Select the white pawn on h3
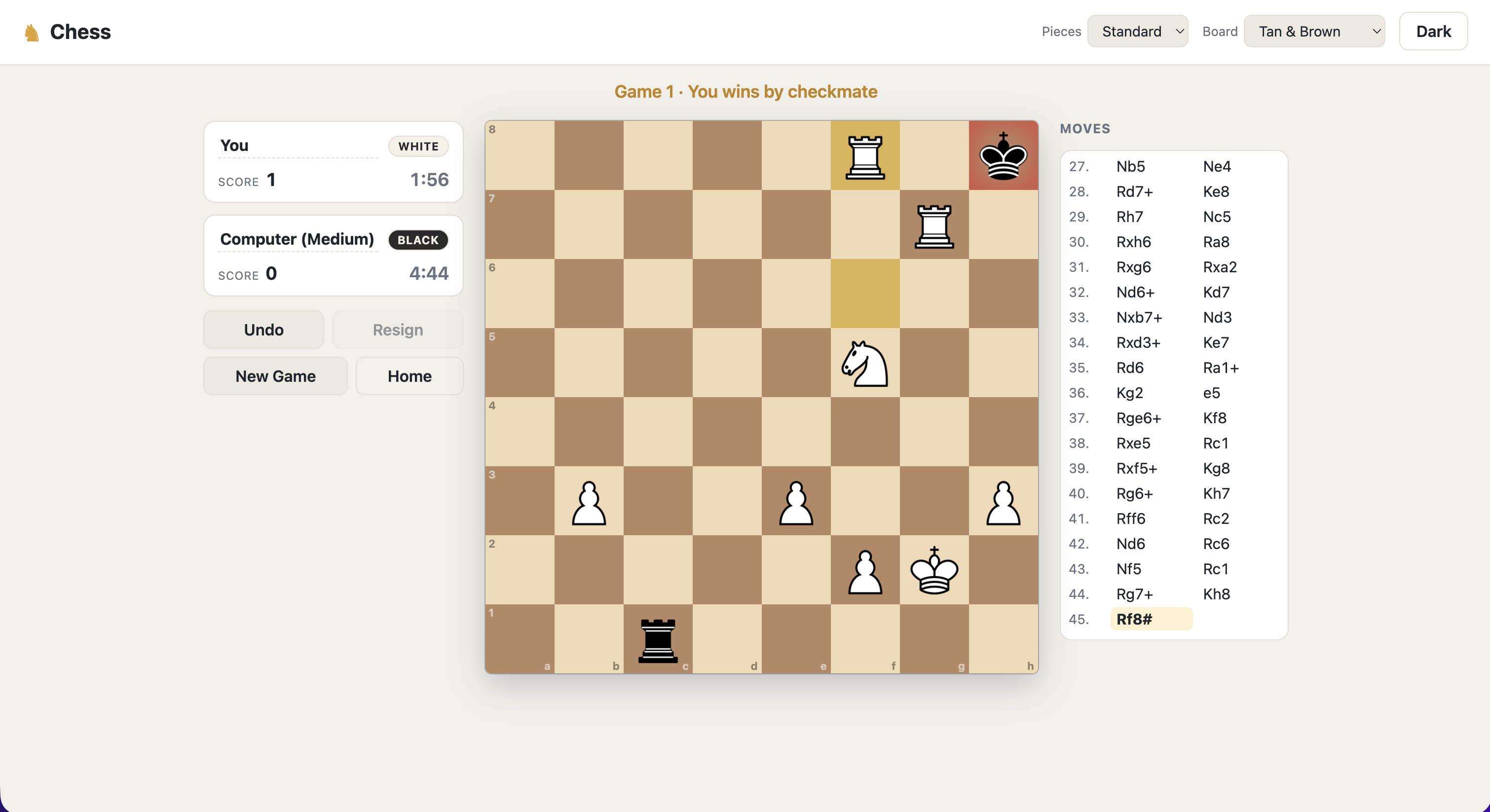Screen dimensions: 1490x812 1003,502
